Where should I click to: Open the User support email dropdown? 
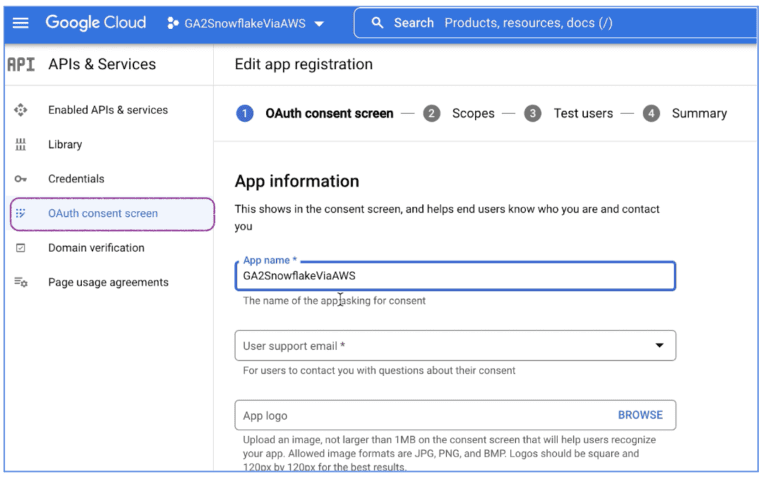click(x=456, y=346)
